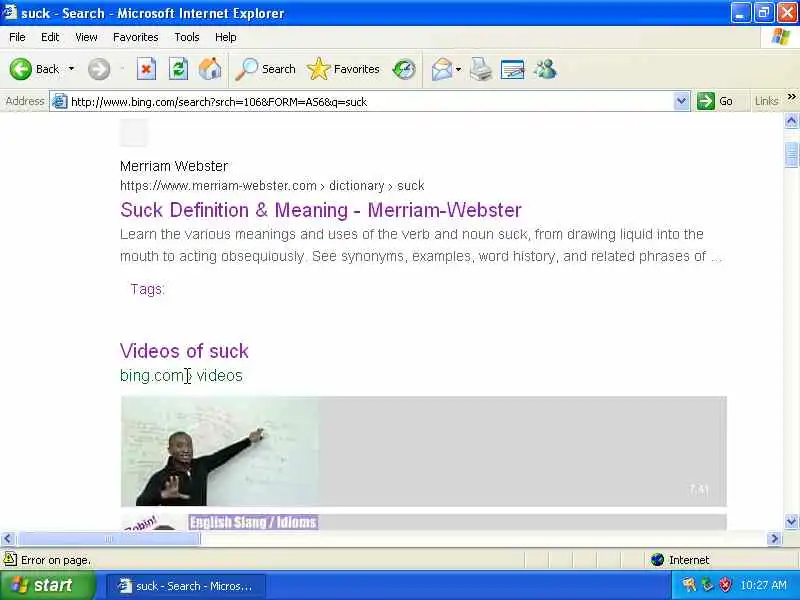
Task: Click the second system tray icon
Action: tap(707, 585)
